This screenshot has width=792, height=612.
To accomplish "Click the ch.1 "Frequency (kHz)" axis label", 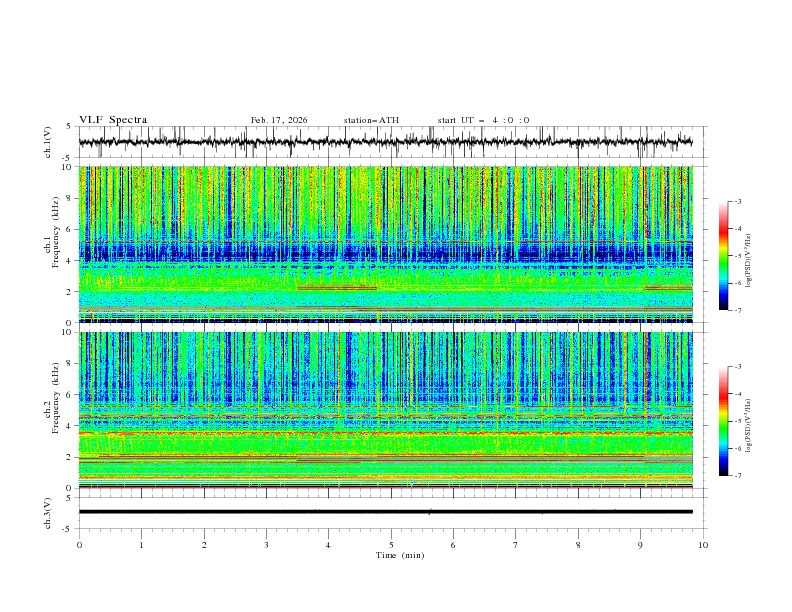I will coord(56,230).
